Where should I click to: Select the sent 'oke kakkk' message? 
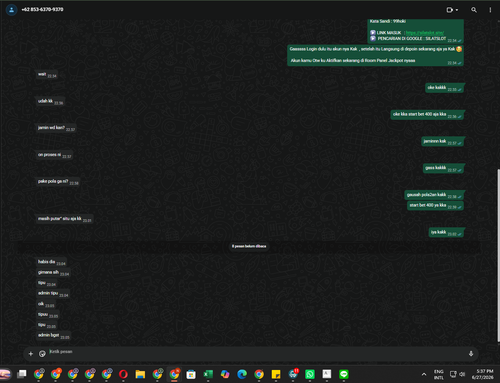pos(445,88)
